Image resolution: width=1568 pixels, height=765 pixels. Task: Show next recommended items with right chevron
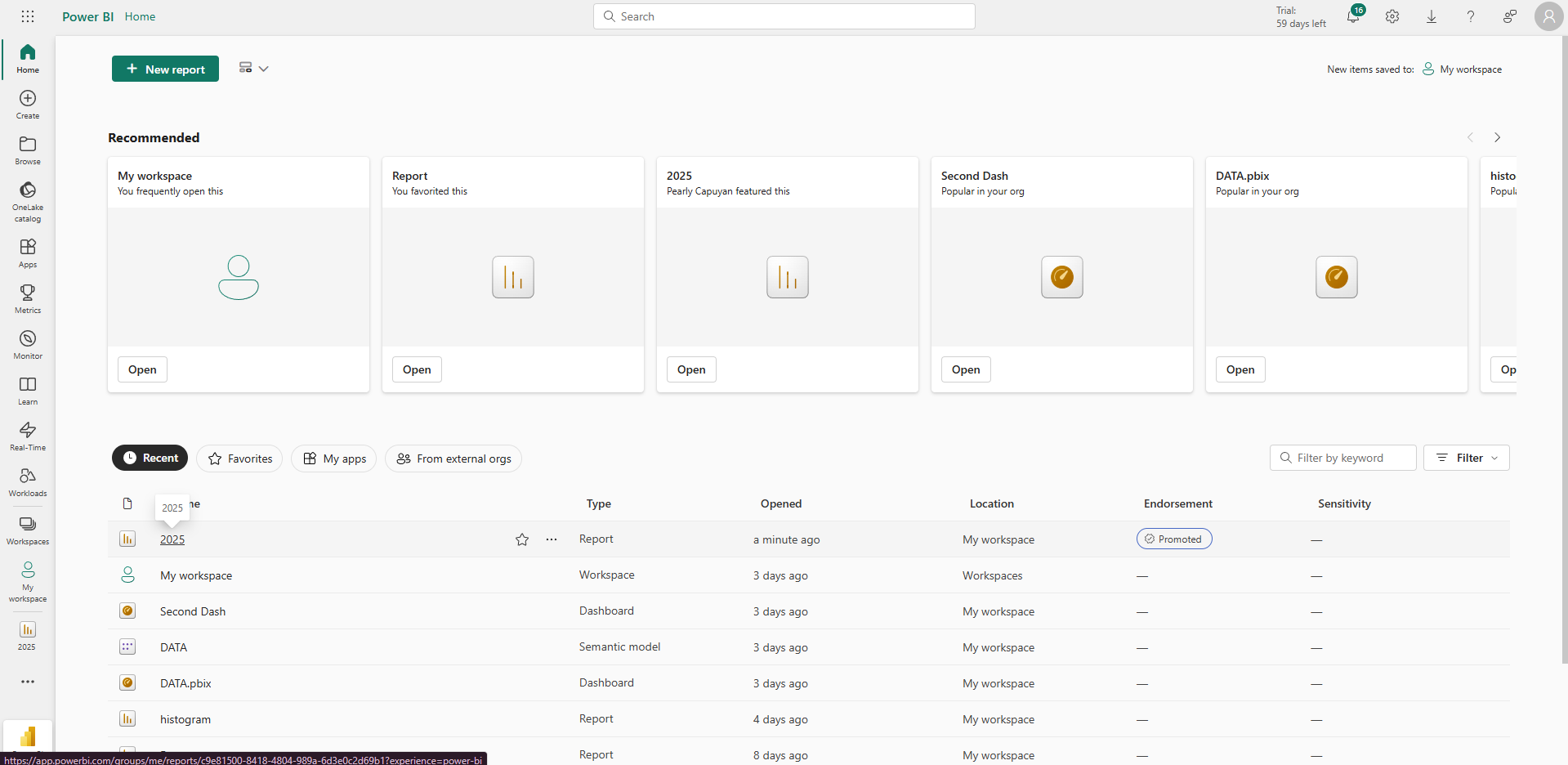pos(1497,137)
